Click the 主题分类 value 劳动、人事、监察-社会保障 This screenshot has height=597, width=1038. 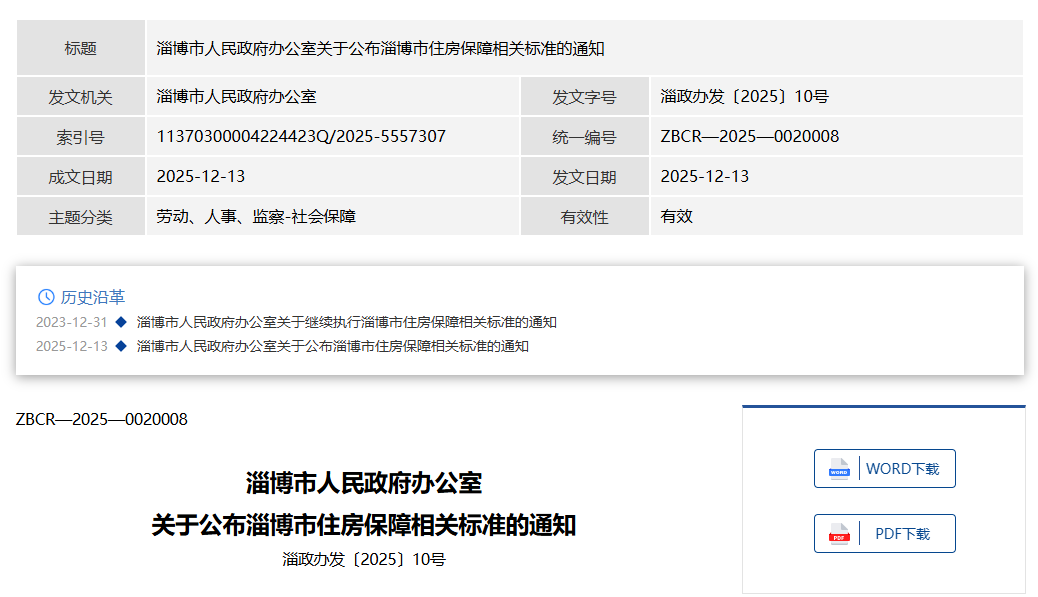coord(256,216)
